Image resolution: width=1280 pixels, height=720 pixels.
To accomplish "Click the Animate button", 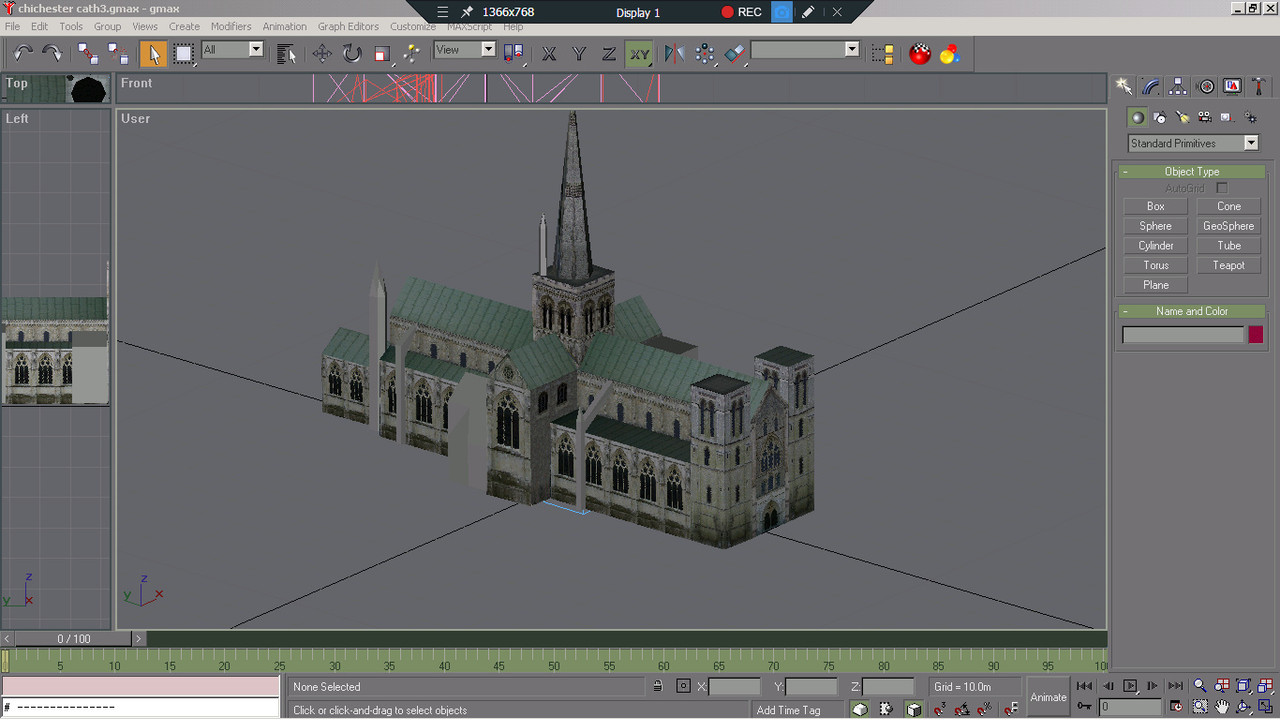I will 1048,697.
